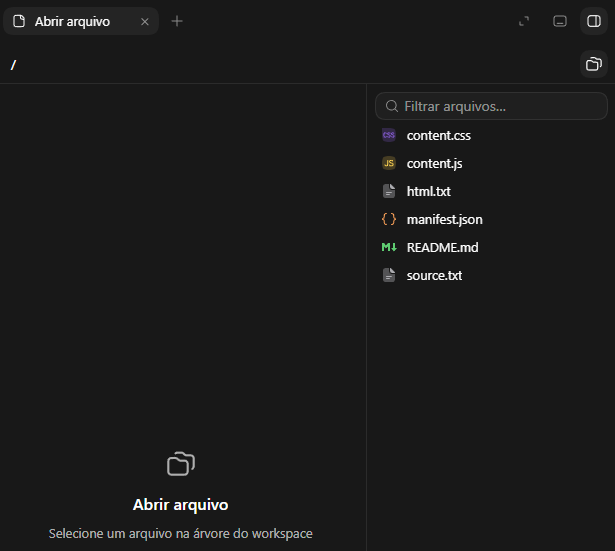Add a new tab with the plus icon
Screen dimensions: 615x551
tap(177, 21)
